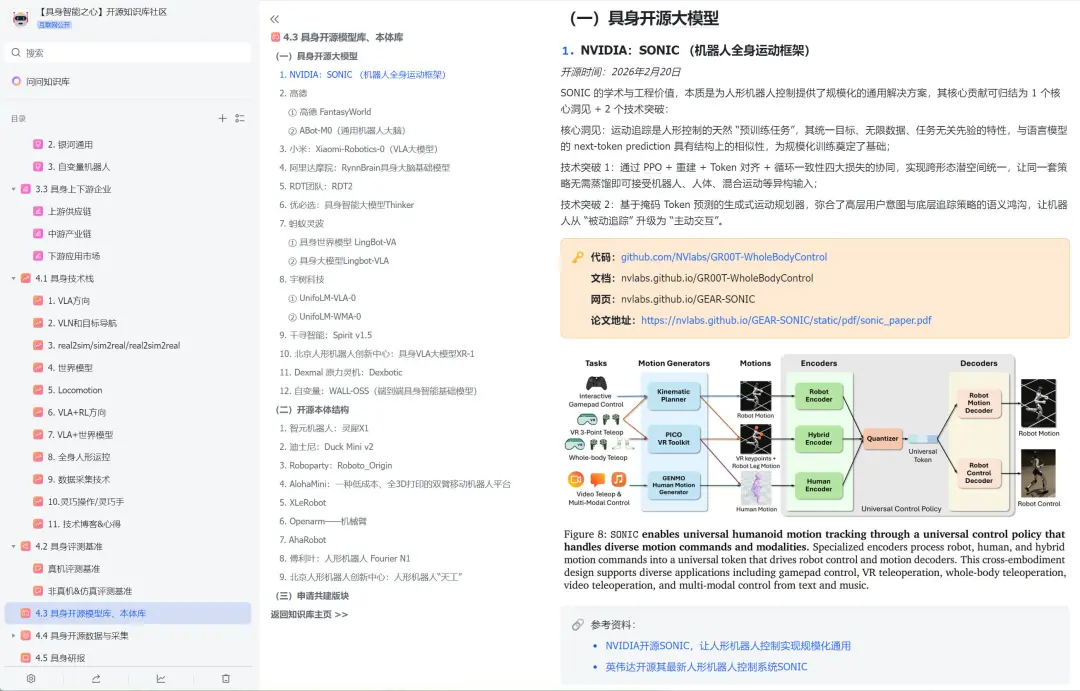This screenshot has width=1080, height=691.
Task: Open the sonic_paper.pdf paper link
Action: click(786, 320)
